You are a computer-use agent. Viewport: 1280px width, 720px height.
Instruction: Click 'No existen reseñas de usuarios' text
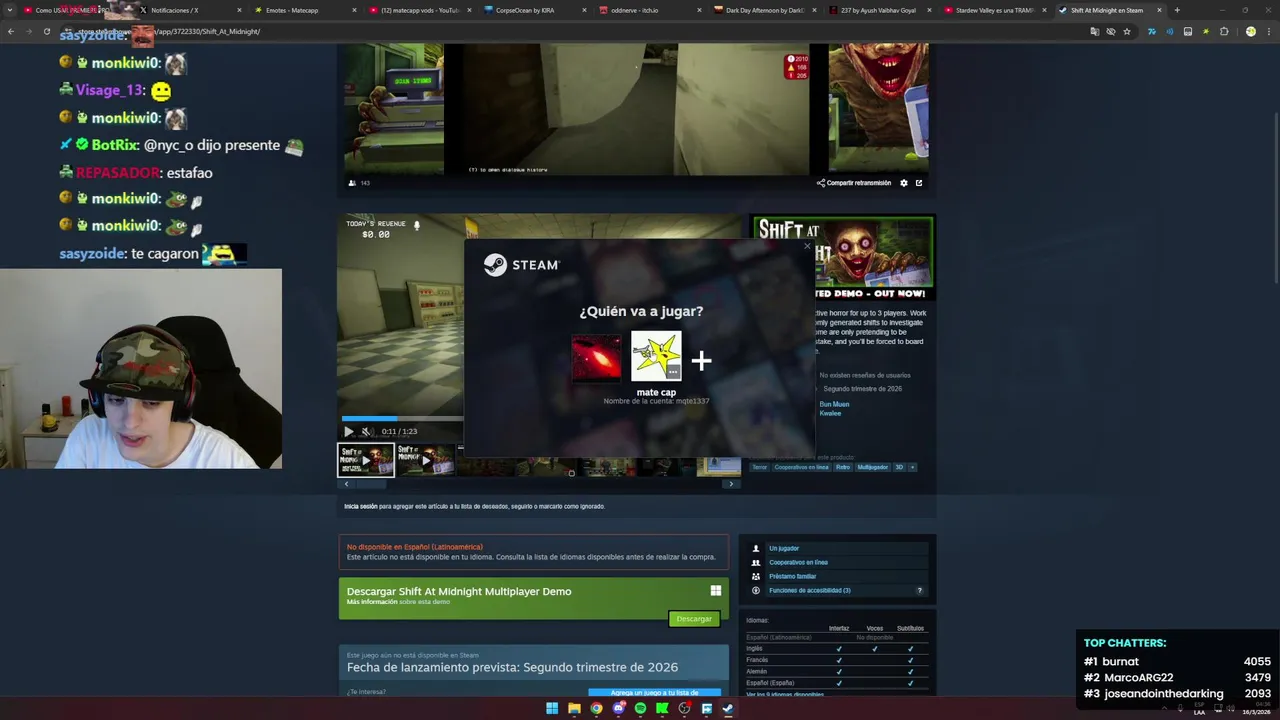click(865, 375)
